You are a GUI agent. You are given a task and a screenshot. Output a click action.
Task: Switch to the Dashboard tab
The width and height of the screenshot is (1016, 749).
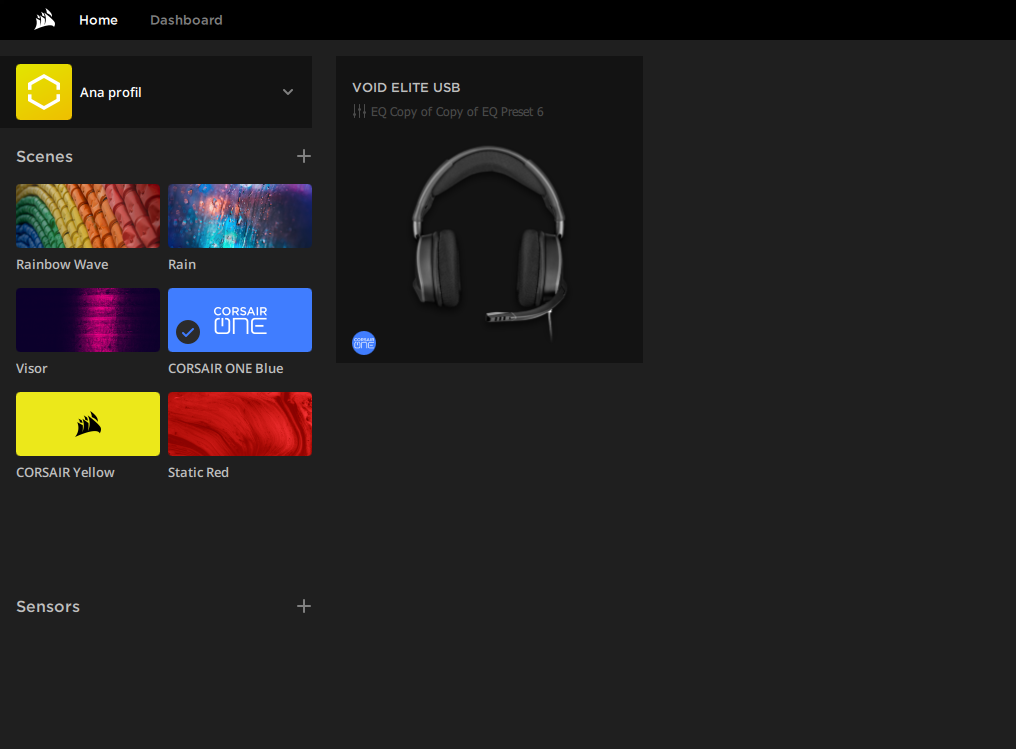186,20
